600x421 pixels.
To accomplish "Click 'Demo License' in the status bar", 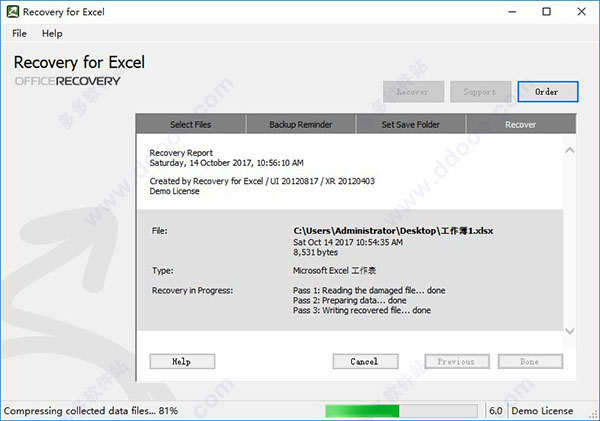I will (542, 411).
